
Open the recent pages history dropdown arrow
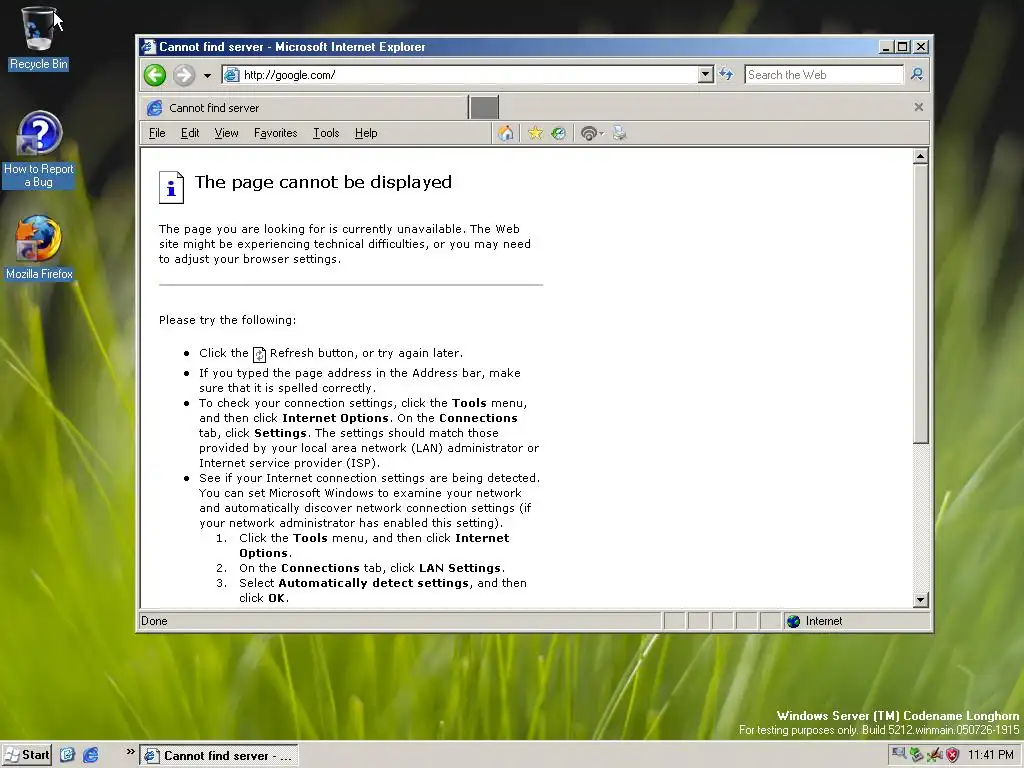pyautogui.click(x=207, y=76)
